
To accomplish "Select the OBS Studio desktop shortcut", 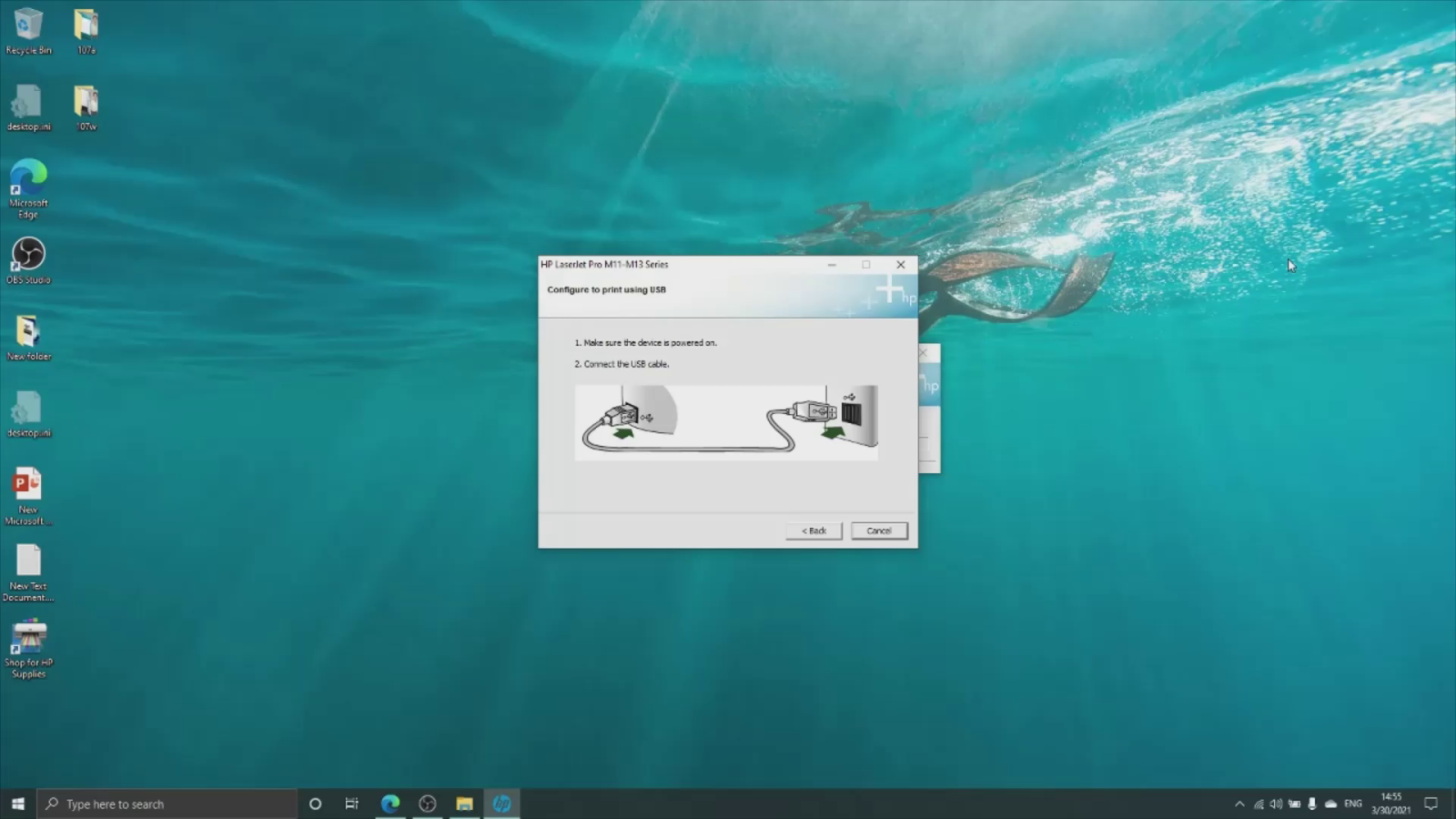I will pyautogui.click(x=28, y=261).
